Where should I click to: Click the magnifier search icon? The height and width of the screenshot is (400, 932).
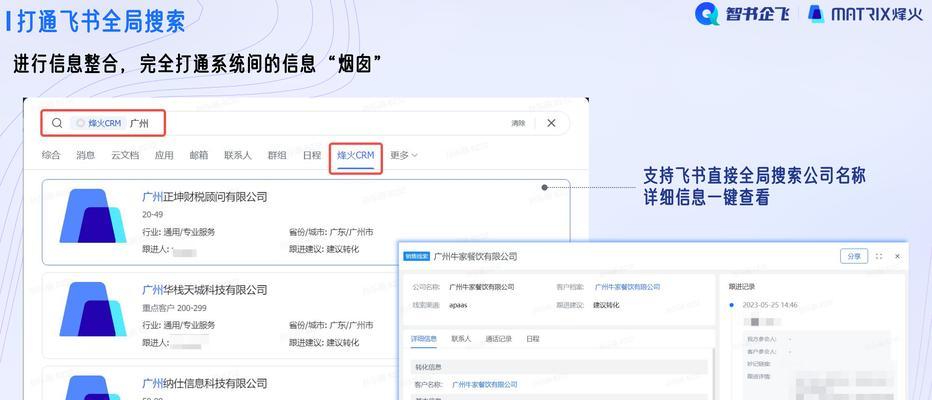pyautogui.click(x=57, y=123)
